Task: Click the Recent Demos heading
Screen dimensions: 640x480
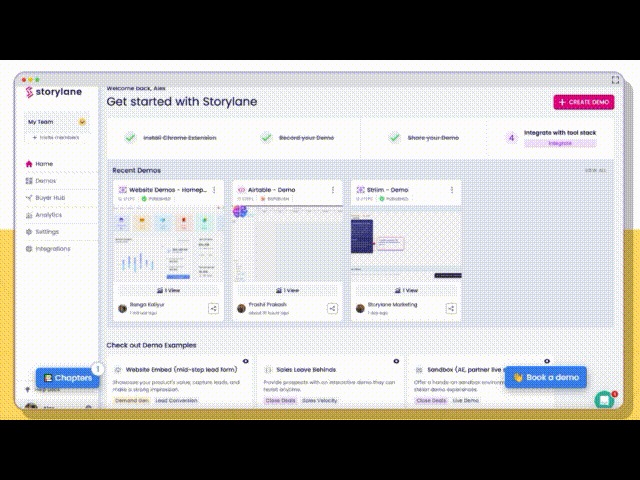Action: pyautogui.click(x=136, y=171)
